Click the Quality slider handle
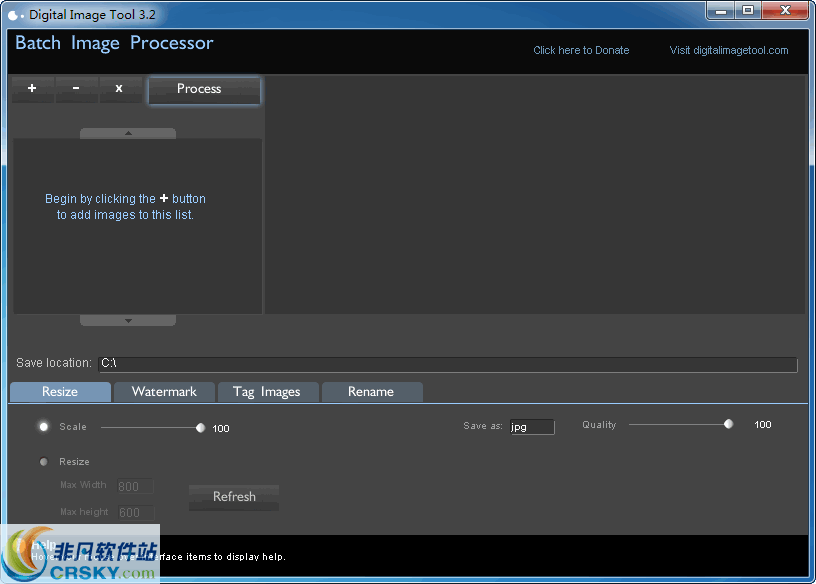The width and height of the screenshot is (816, 584). coord(728,423)
